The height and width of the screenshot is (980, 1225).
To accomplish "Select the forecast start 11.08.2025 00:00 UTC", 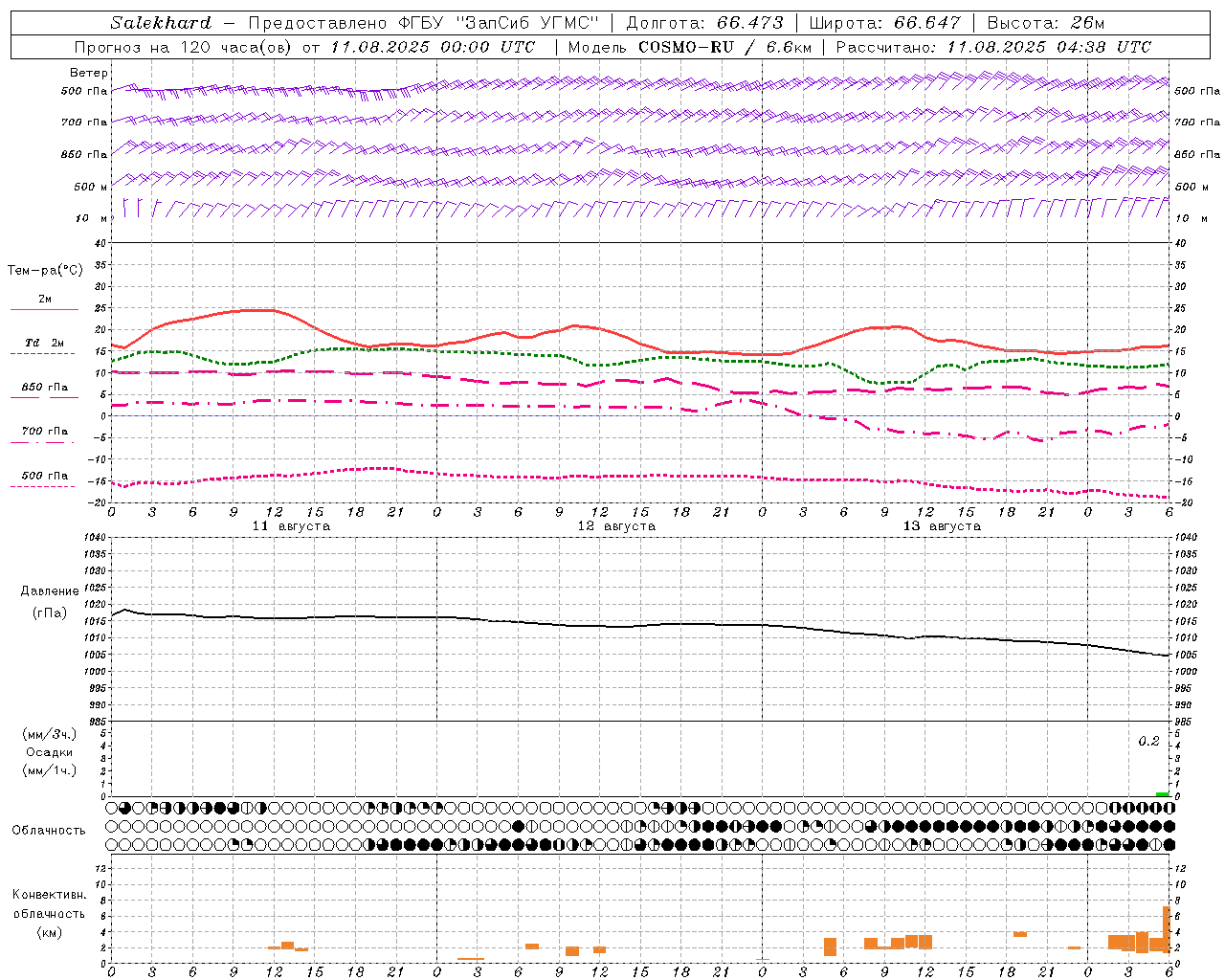I will click(x=433, y=47).
